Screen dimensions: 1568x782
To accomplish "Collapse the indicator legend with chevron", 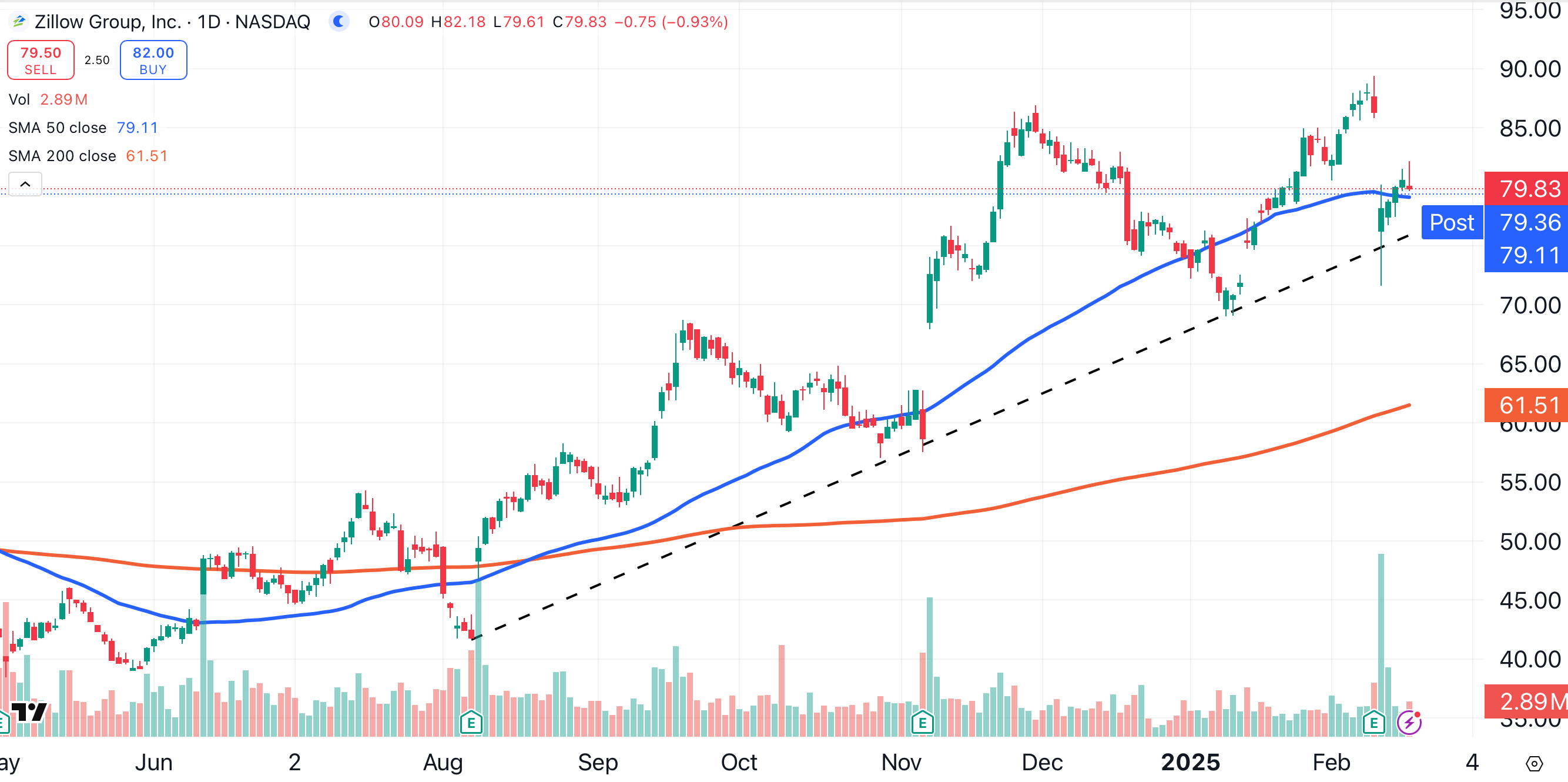I will (25, 184).
